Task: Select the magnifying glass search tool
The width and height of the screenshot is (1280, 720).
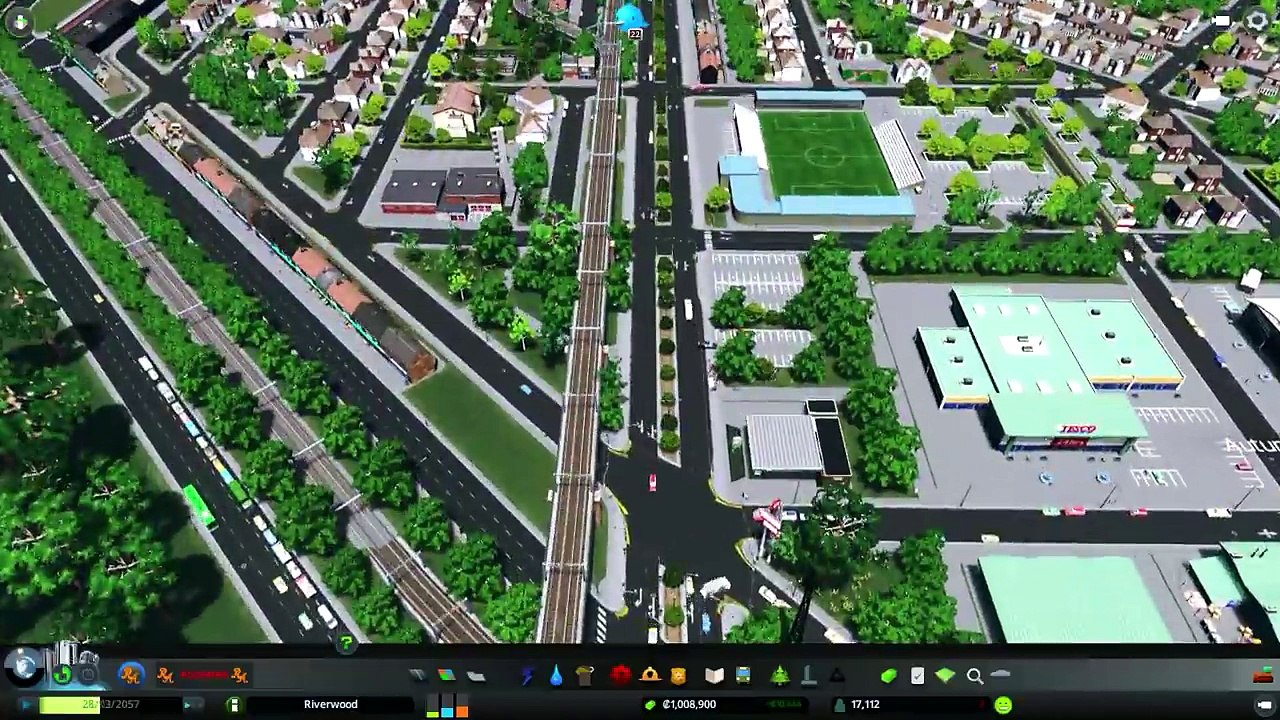Action: (x=974, y=676)
